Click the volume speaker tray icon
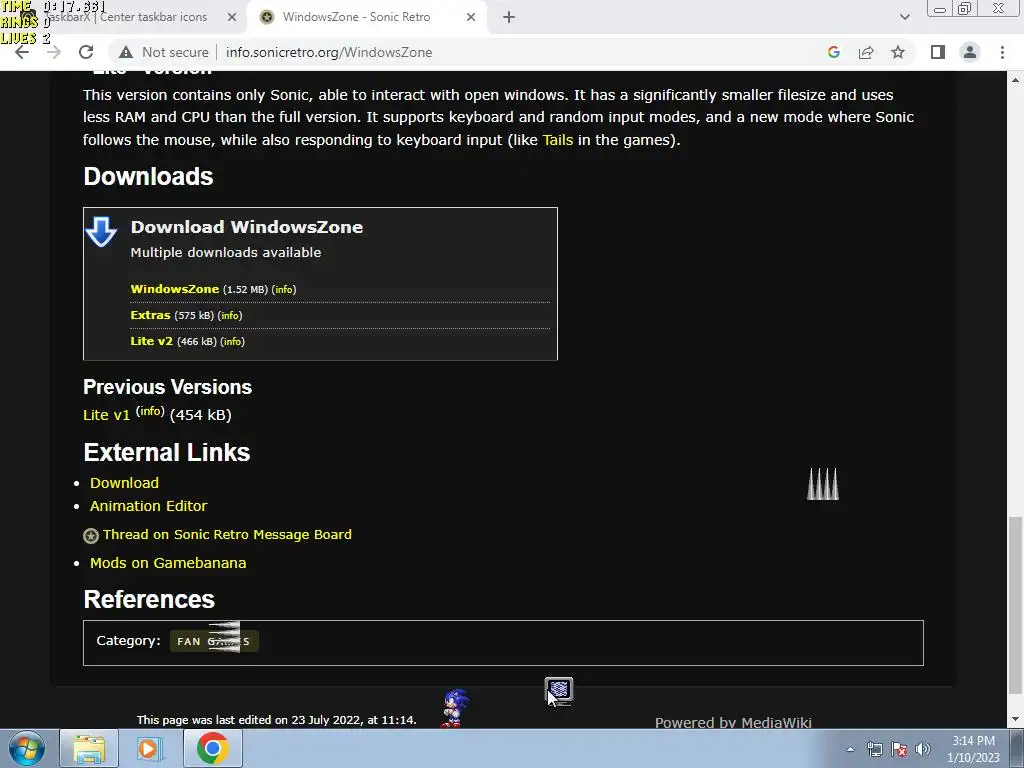The image size is (1024, 768). pyautogui.click(x=923, y=749)
